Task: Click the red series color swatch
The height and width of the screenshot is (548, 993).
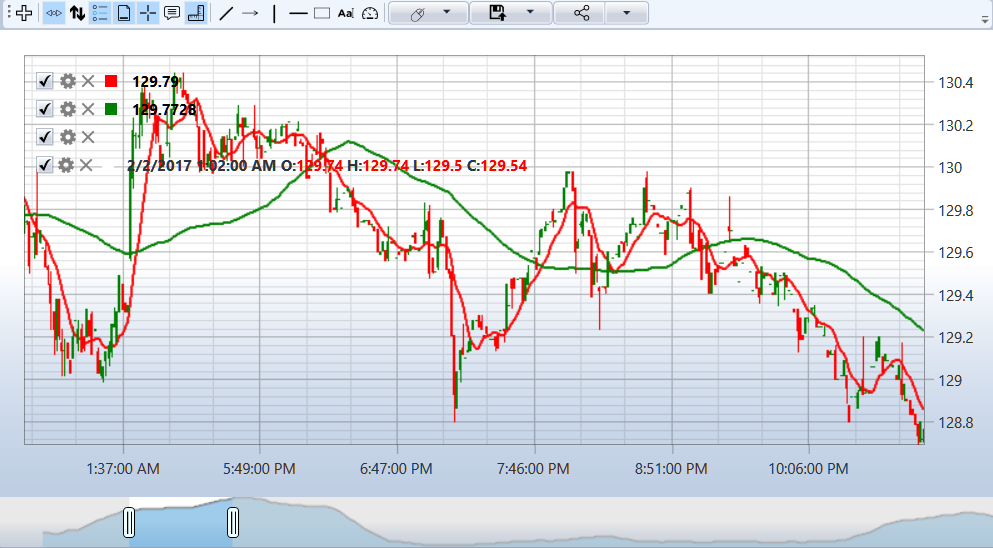Action: (x=111, y=81)
